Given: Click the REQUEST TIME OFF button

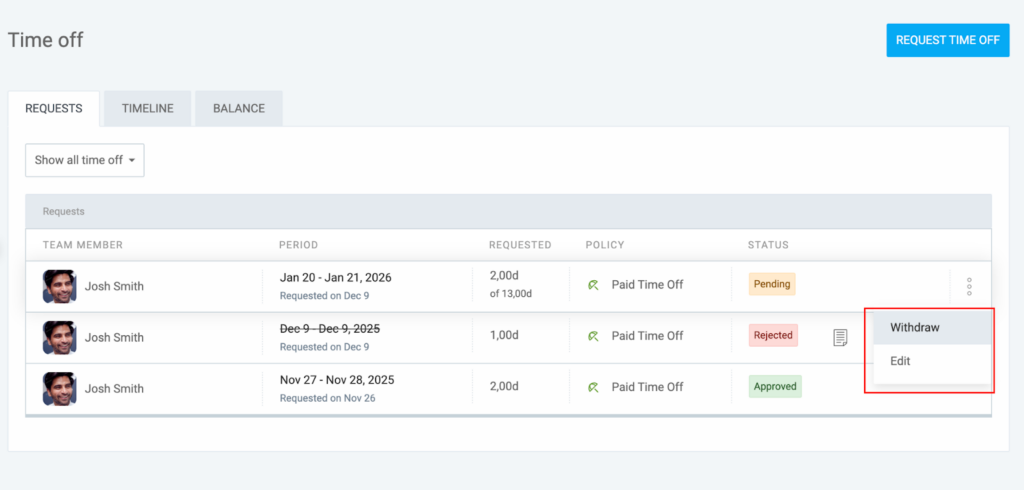Looking at the screenshot, I should click(x=947, y=40).
